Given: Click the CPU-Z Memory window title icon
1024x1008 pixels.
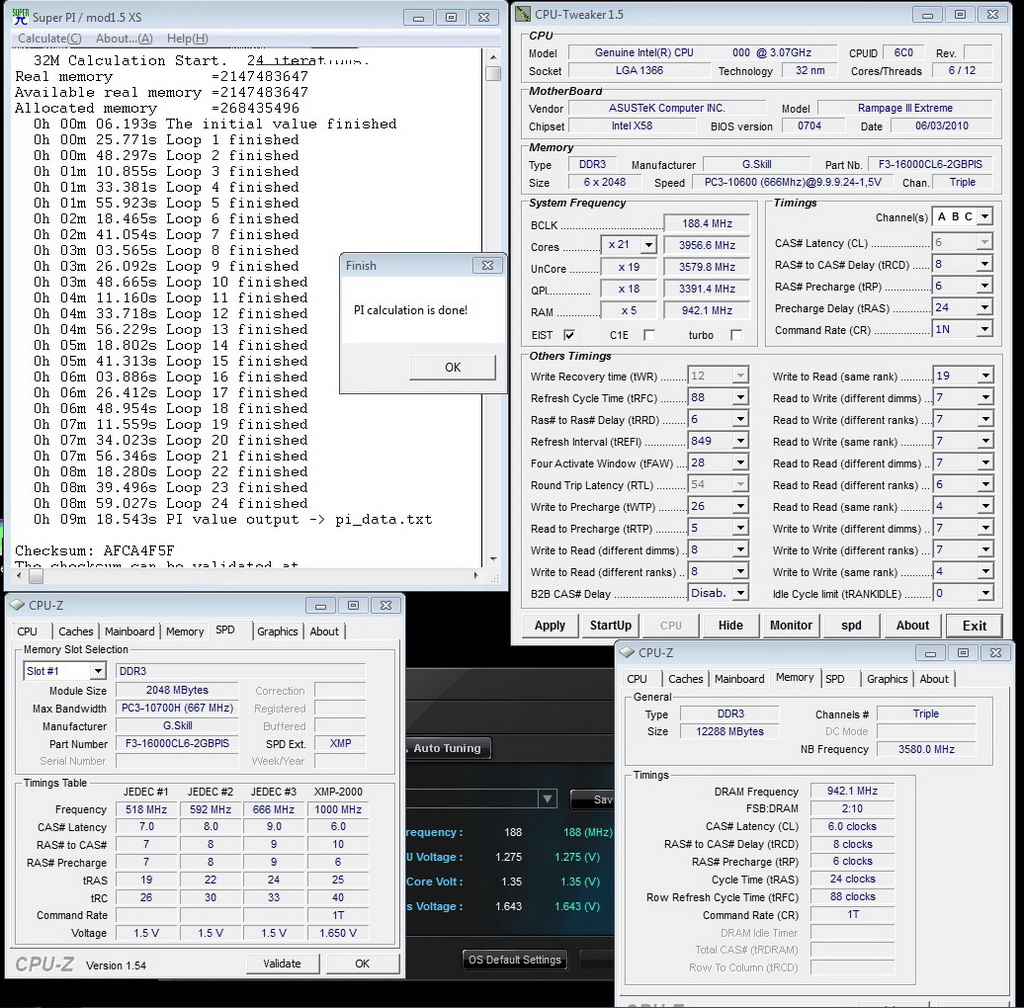Looking at the screenshot, I should tap(627, 652).
